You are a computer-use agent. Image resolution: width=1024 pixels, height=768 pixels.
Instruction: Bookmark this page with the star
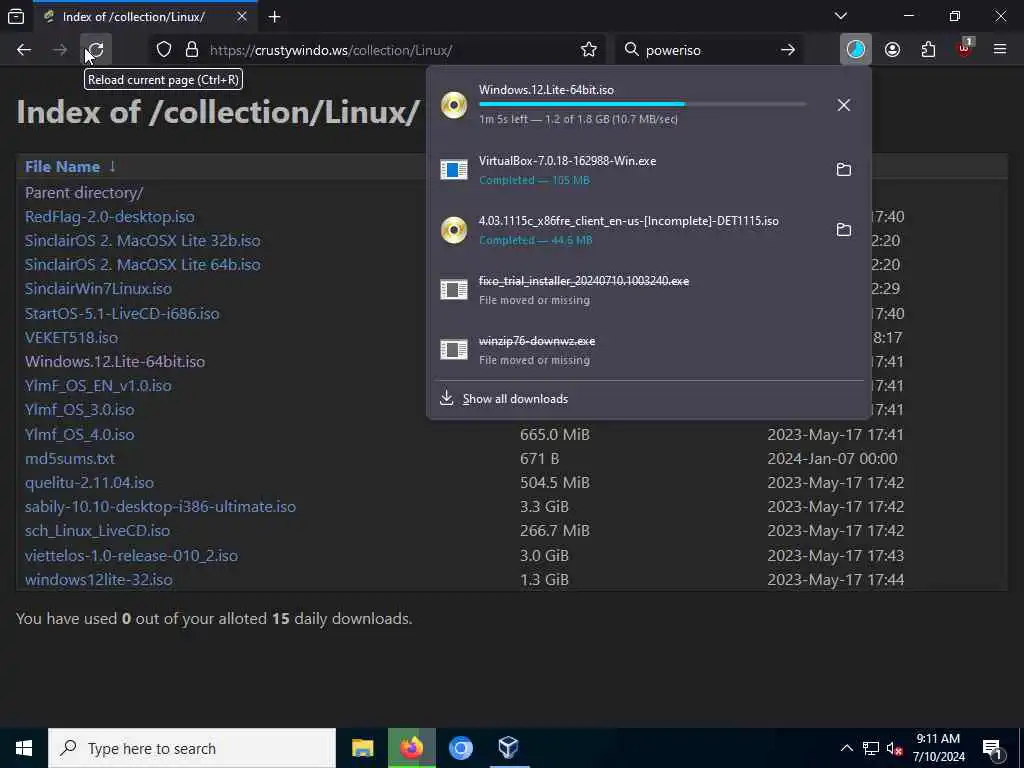pos(588,50)
